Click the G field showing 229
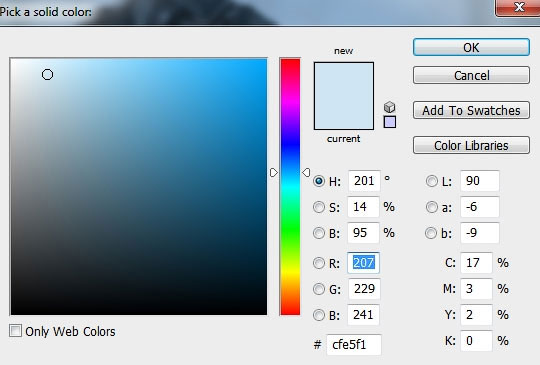Image resolution: width=540 pixels, height=365 pixels. [364, 289]
